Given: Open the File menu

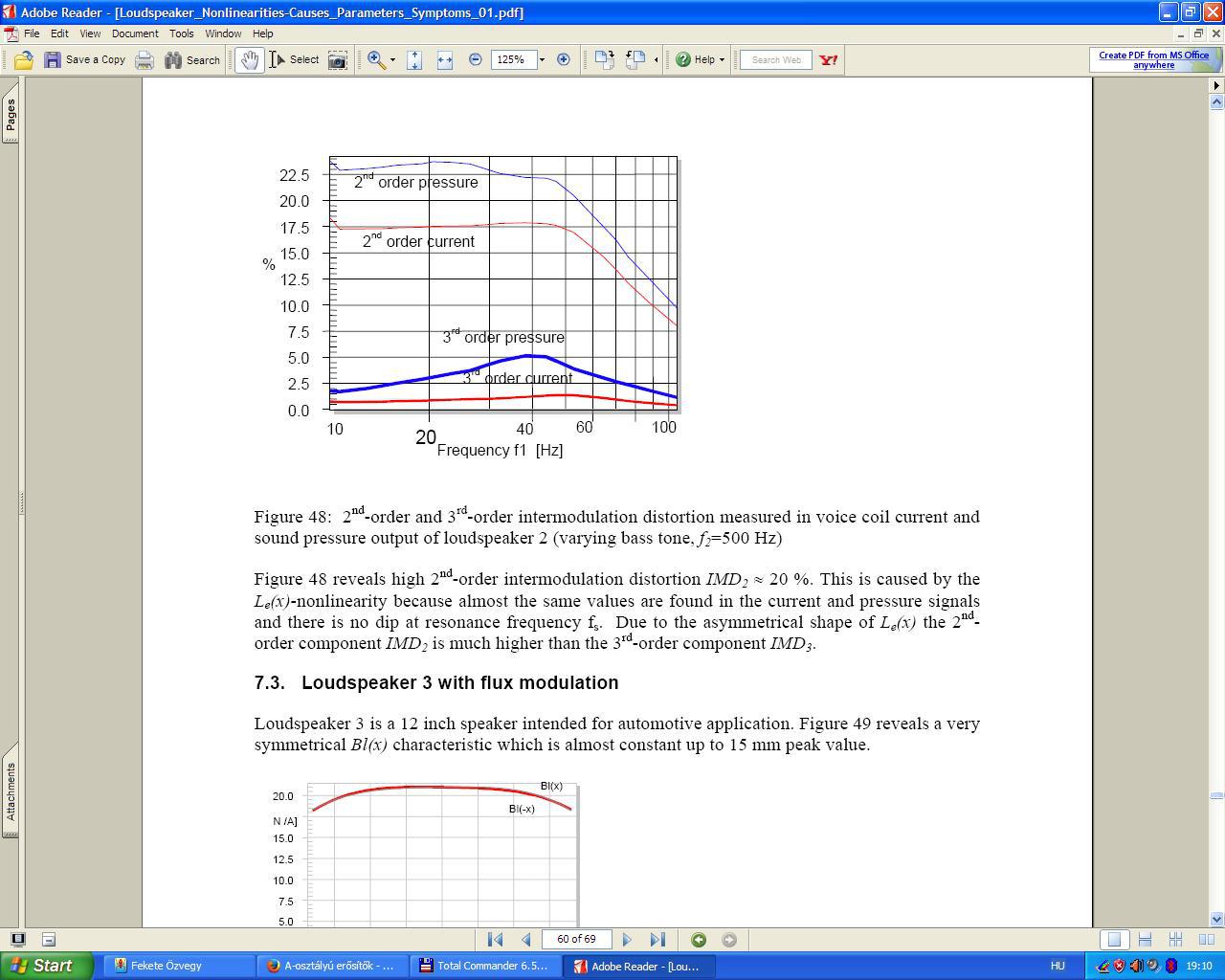Looking at the screenshot, I should [32, 33].
